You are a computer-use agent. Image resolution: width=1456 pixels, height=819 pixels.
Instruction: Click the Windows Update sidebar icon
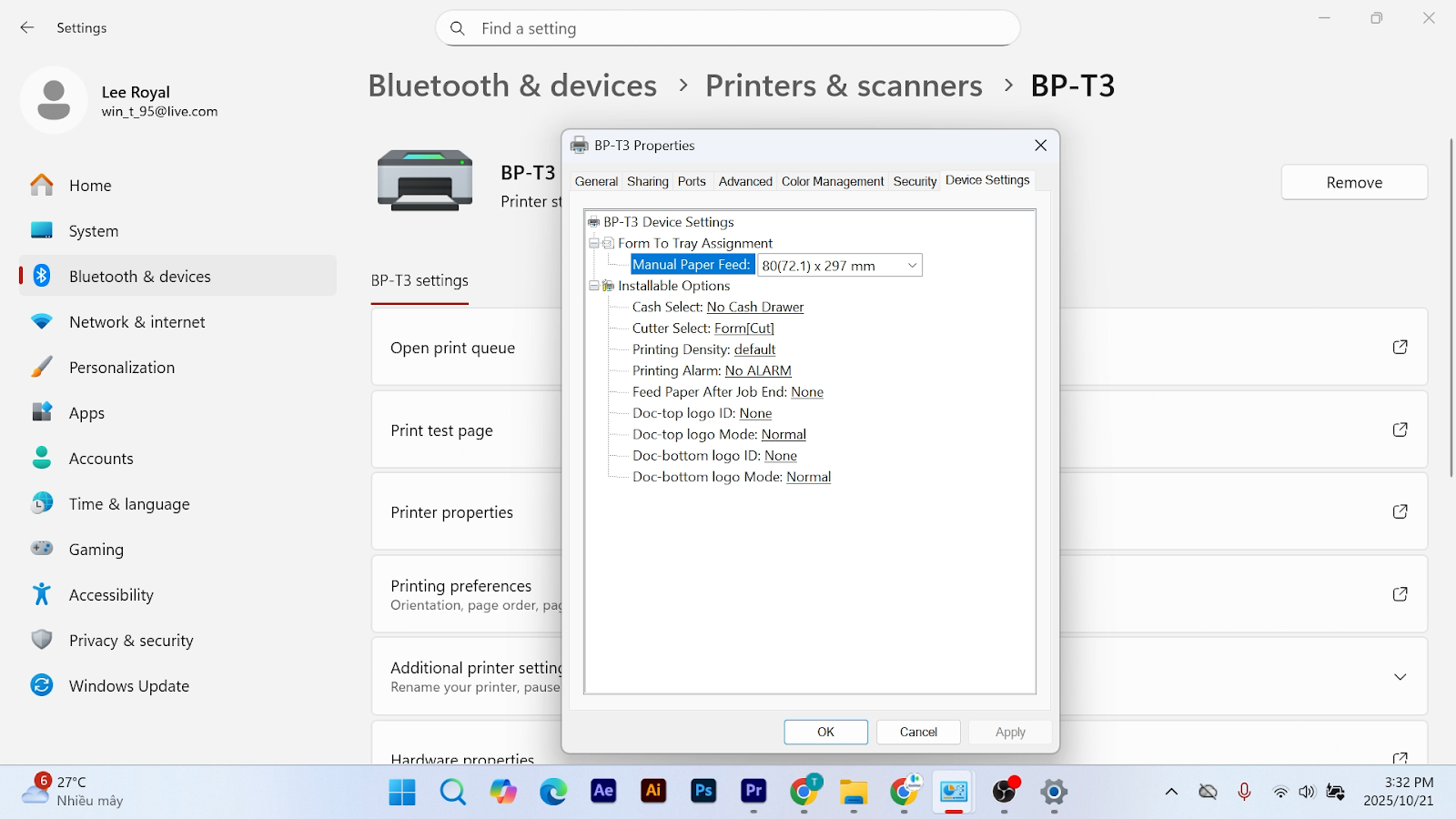[x=42, y=685]
